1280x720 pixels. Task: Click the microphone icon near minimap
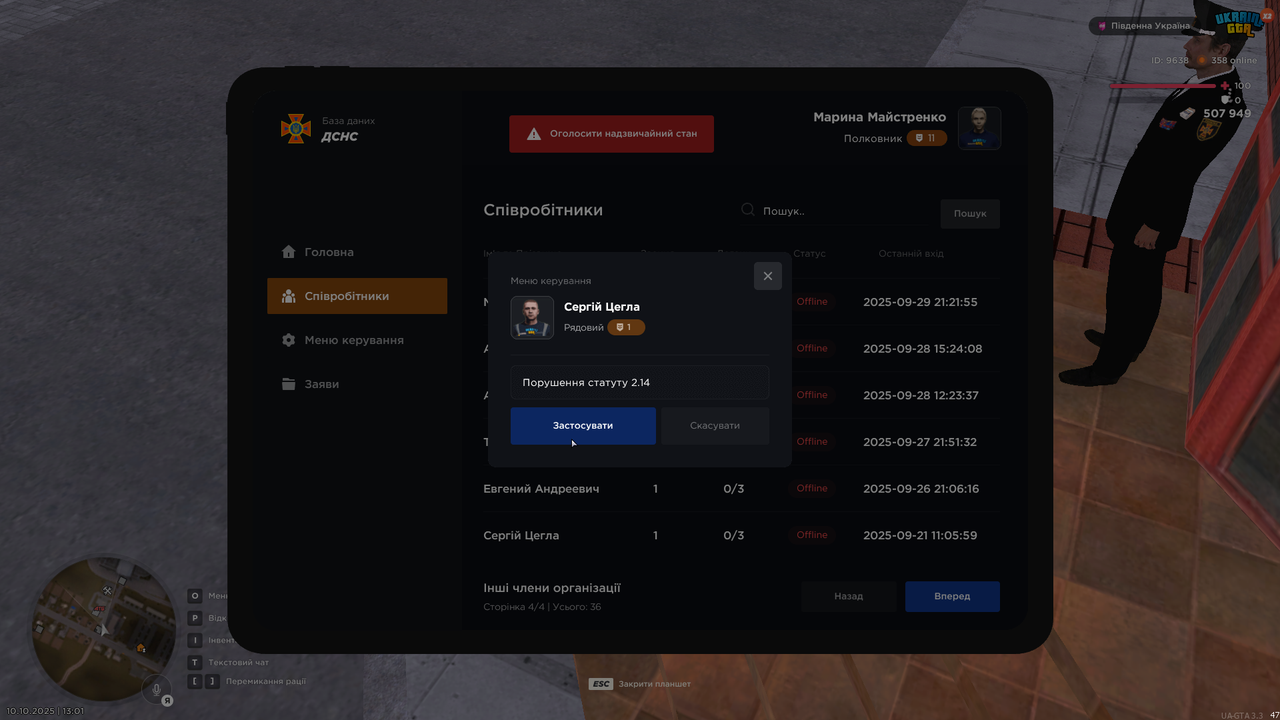pyautogui.click(x=156, y=688)
